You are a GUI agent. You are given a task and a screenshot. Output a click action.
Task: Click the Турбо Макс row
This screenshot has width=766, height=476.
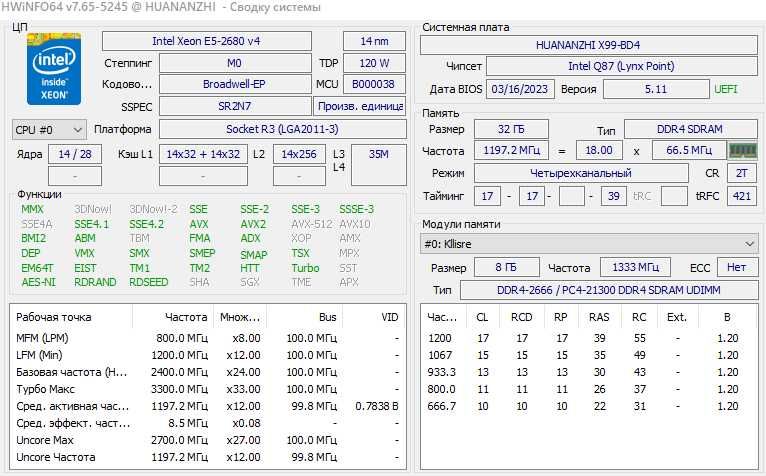(208, 389)
